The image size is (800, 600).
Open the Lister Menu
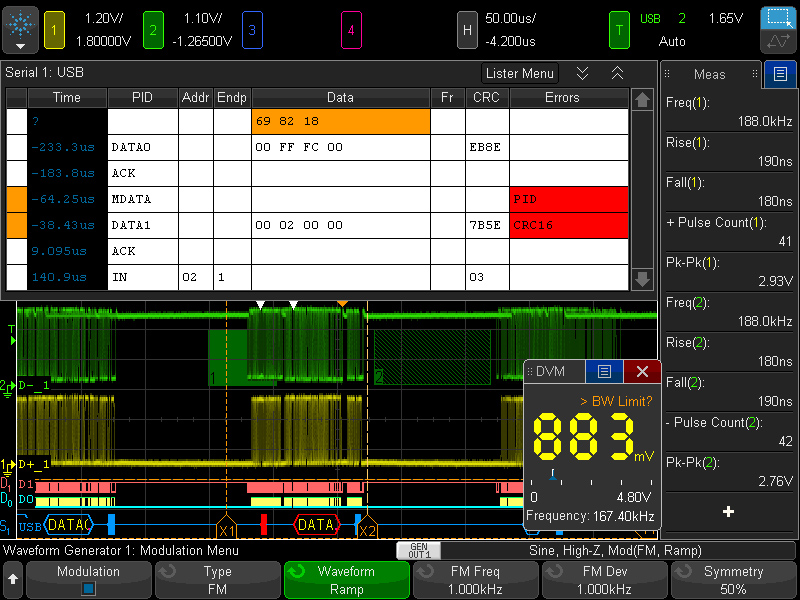[x=520, y=73]
